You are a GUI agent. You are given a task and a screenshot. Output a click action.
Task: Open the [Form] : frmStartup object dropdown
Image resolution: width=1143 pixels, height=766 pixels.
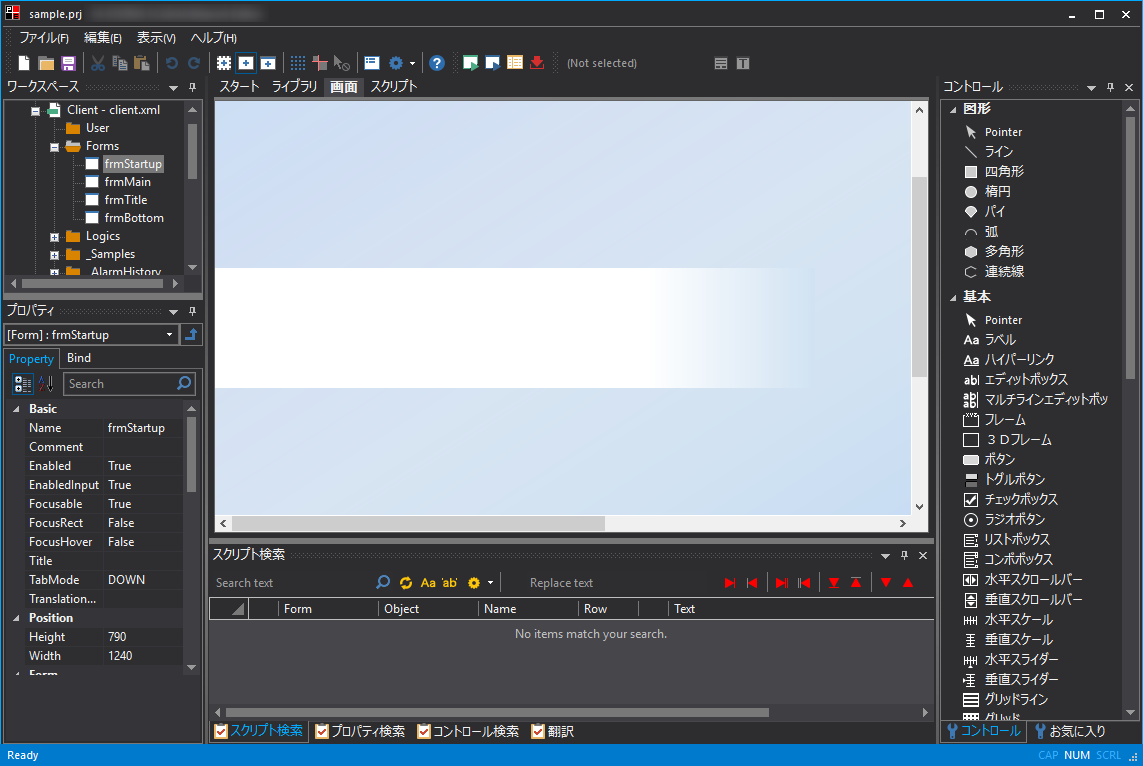click(169, 335)
